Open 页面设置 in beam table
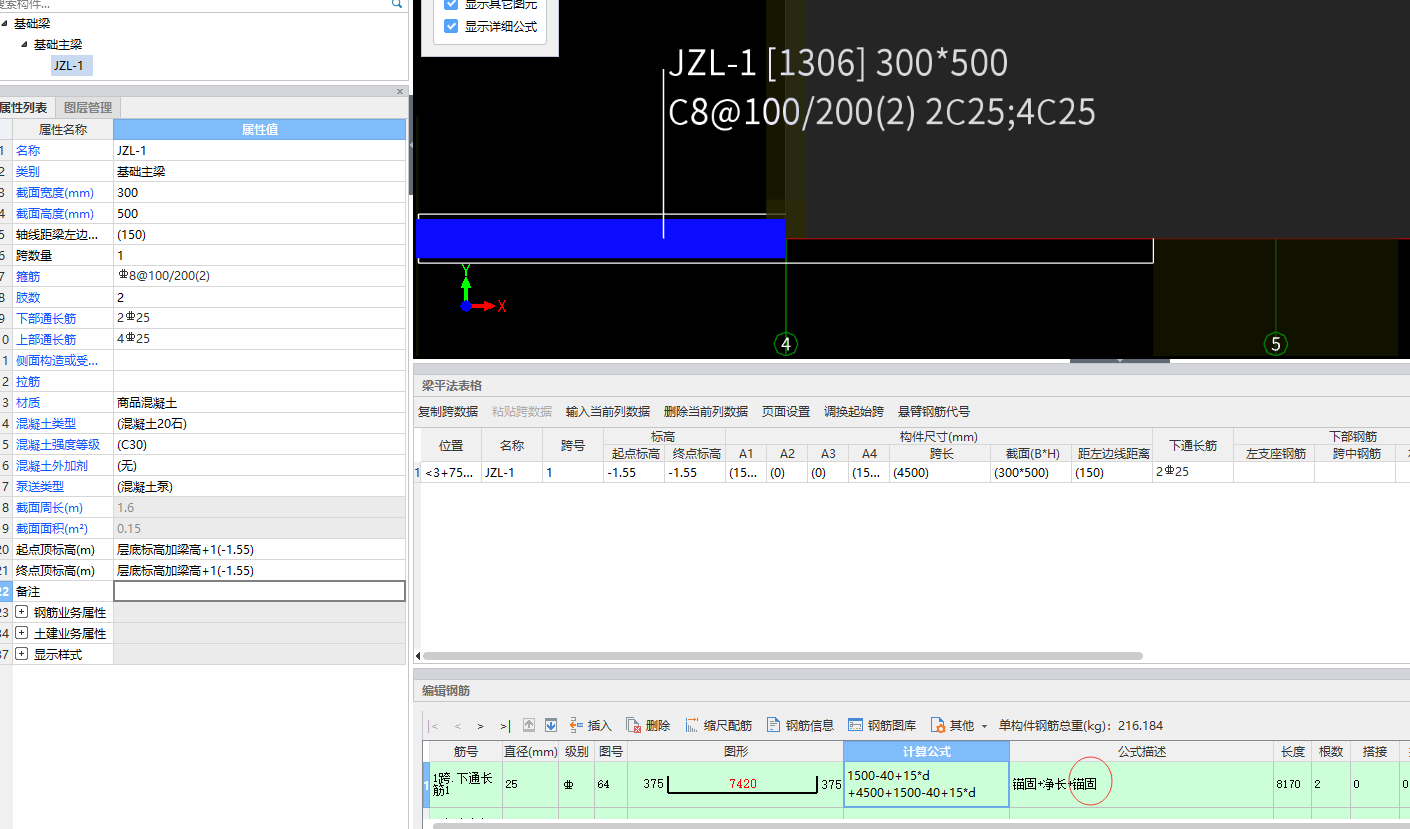Viewport: 1410px width, 829px height. 786,412
